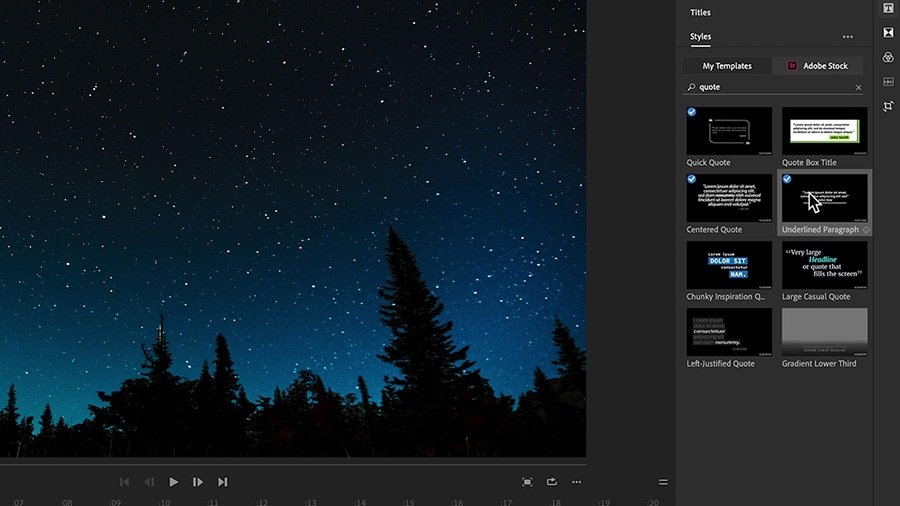Viewport: 900px width, 506px height.
Task: Click inside the quote search field
Action: pyautogui.click(x=775, y=87)
